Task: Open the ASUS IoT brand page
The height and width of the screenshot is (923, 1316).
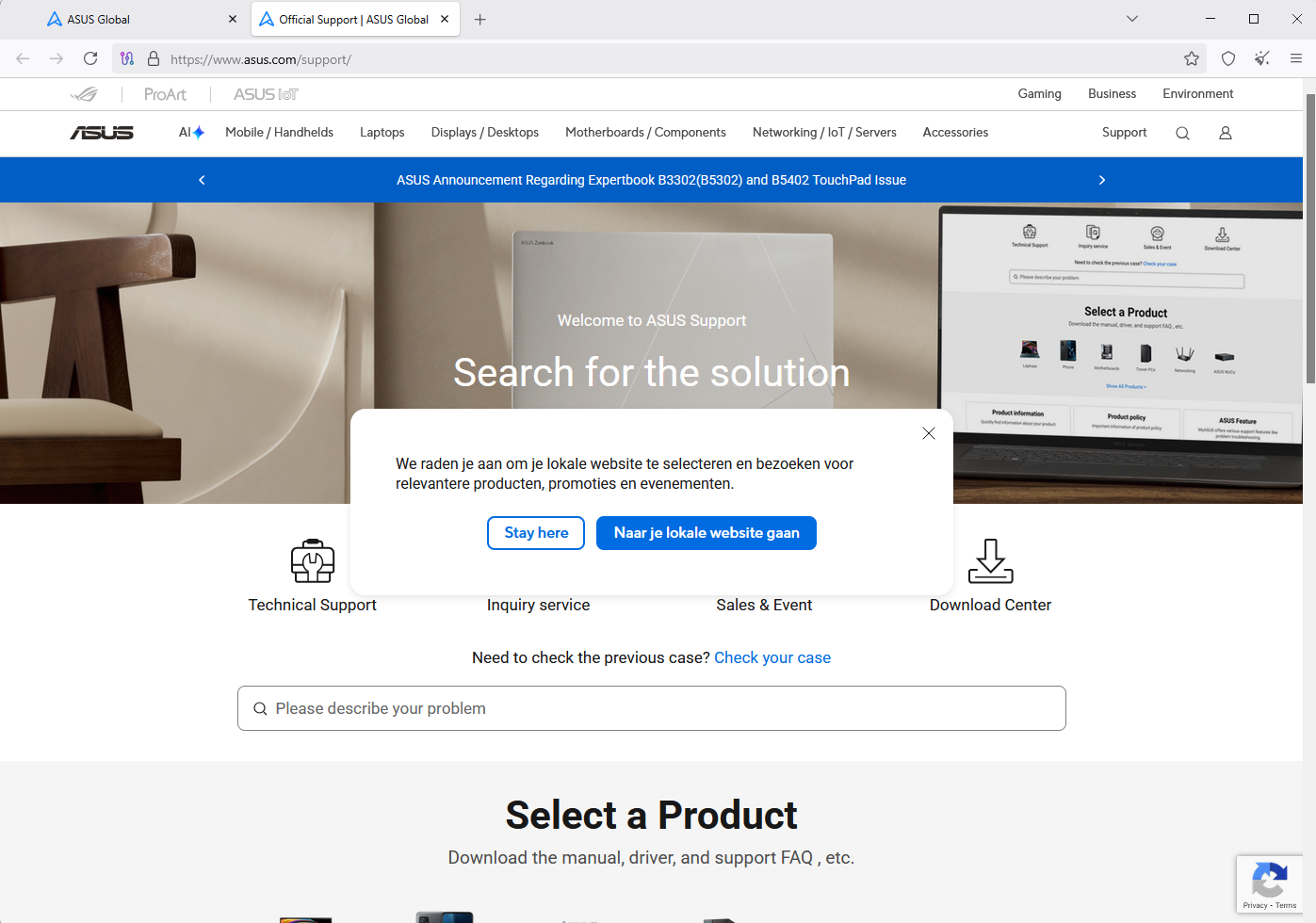Action: [265, 93]
